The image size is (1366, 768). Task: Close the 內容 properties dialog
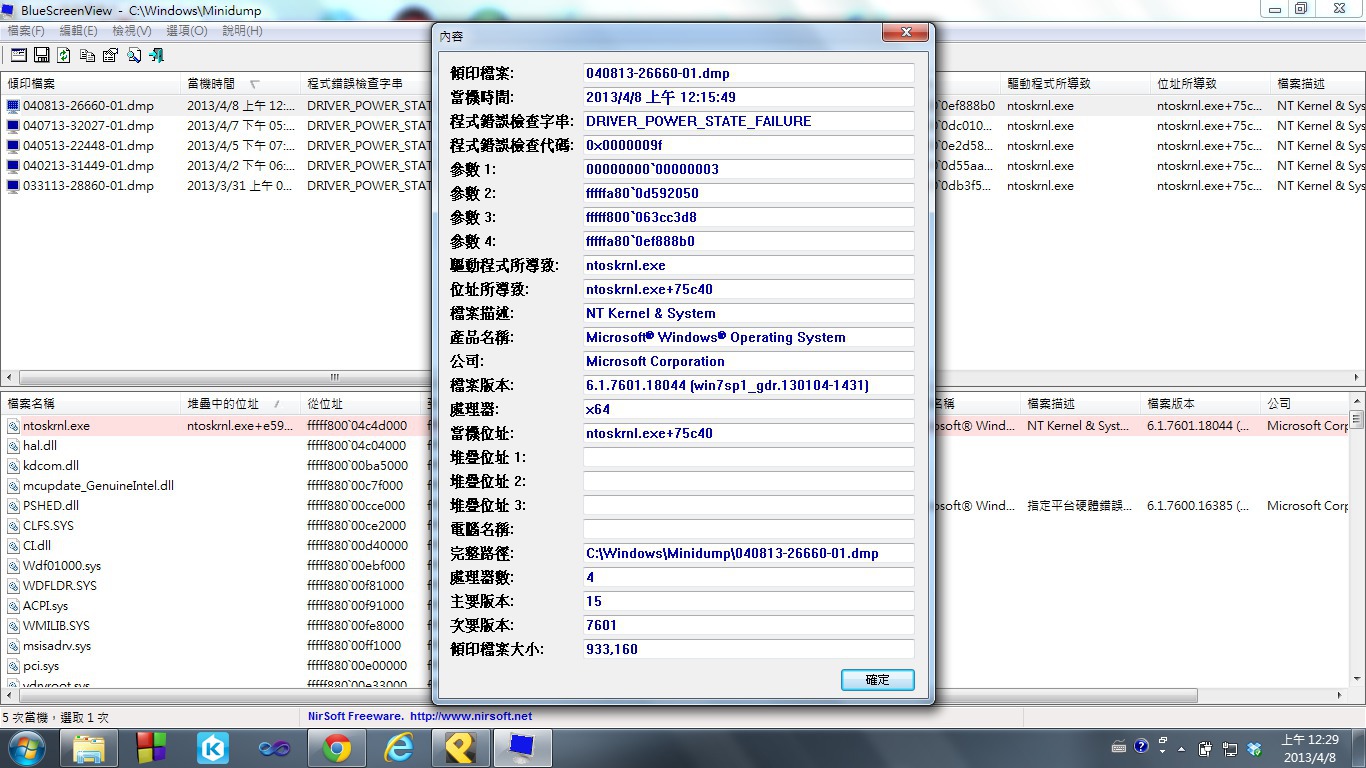(906, 33)
